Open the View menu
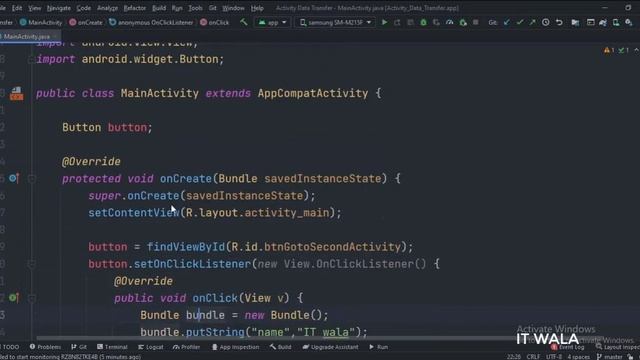Viewport: 640px width, 360px height. [x=34, y=8]
